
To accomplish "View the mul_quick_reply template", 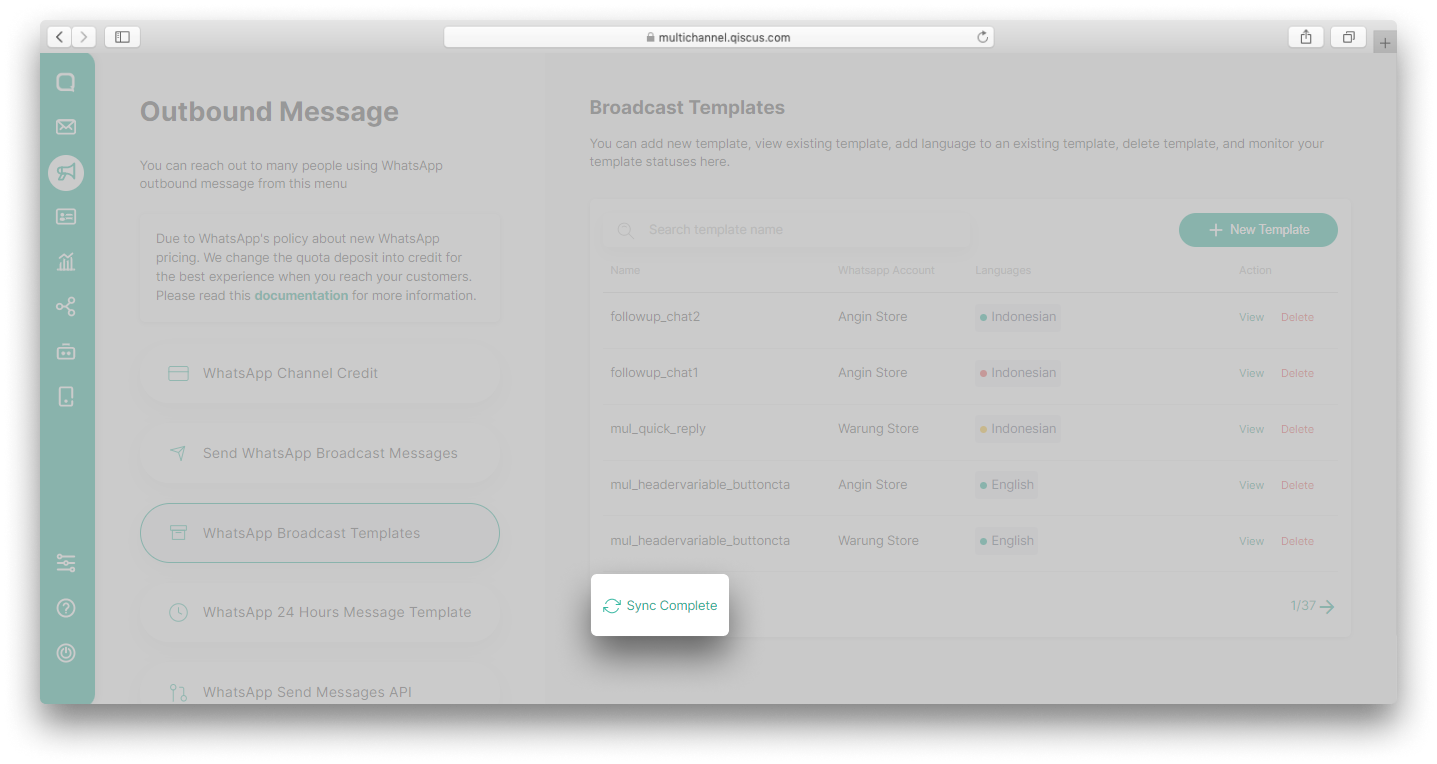I will click(1252, 429).
